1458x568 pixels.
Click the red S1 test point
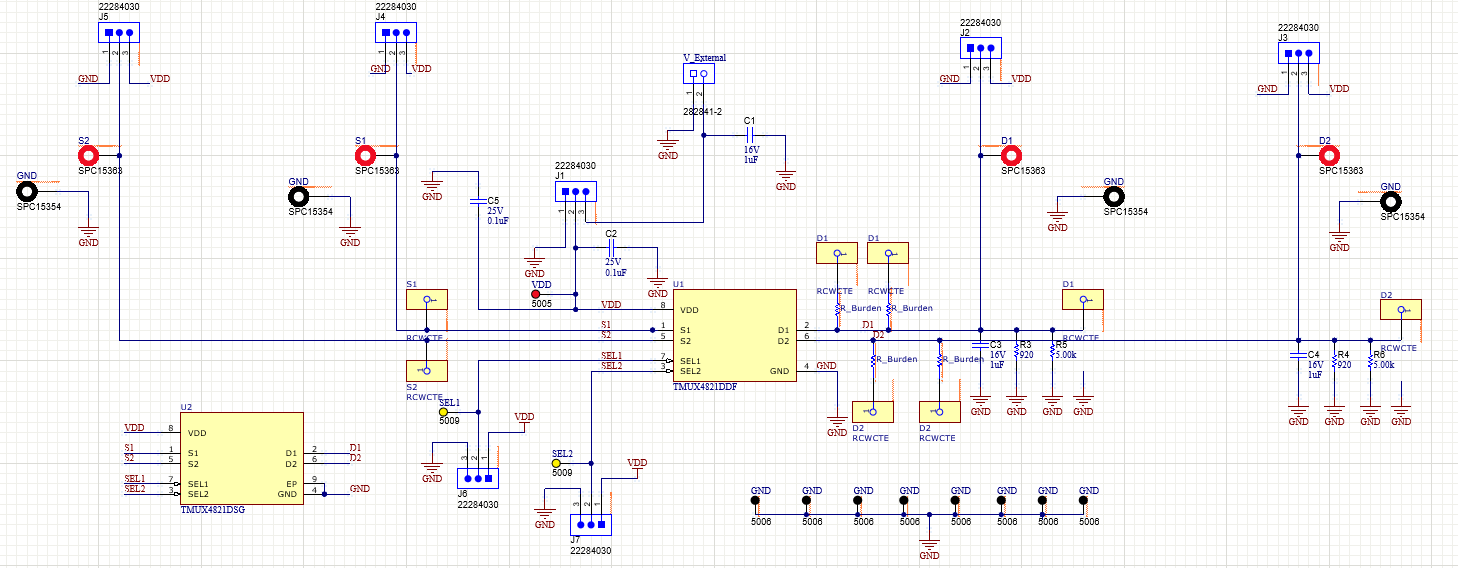pos(366,155)
